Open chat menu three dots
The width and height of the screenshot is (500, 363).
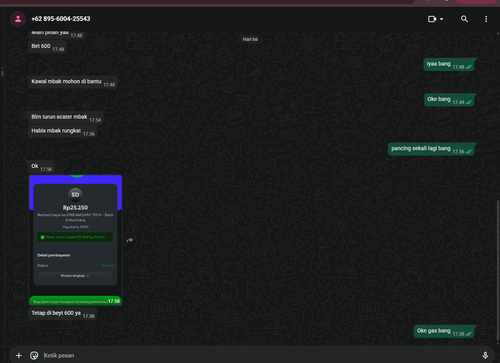tap(486, 19)
